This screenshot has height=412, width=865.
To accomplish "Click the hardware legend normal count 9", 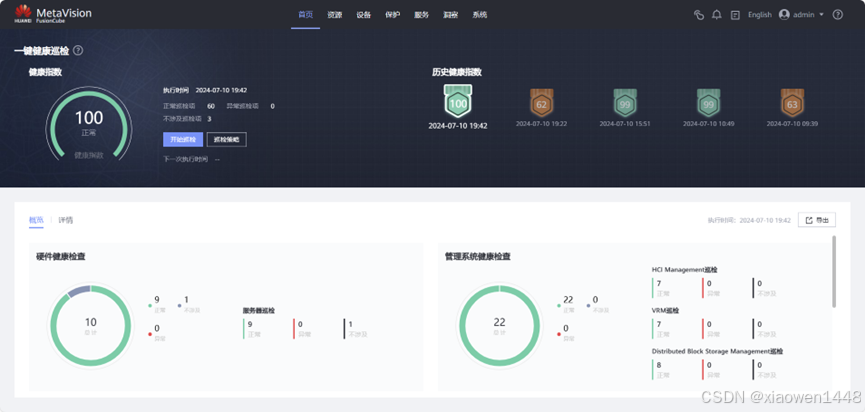I will coord(157,300).
